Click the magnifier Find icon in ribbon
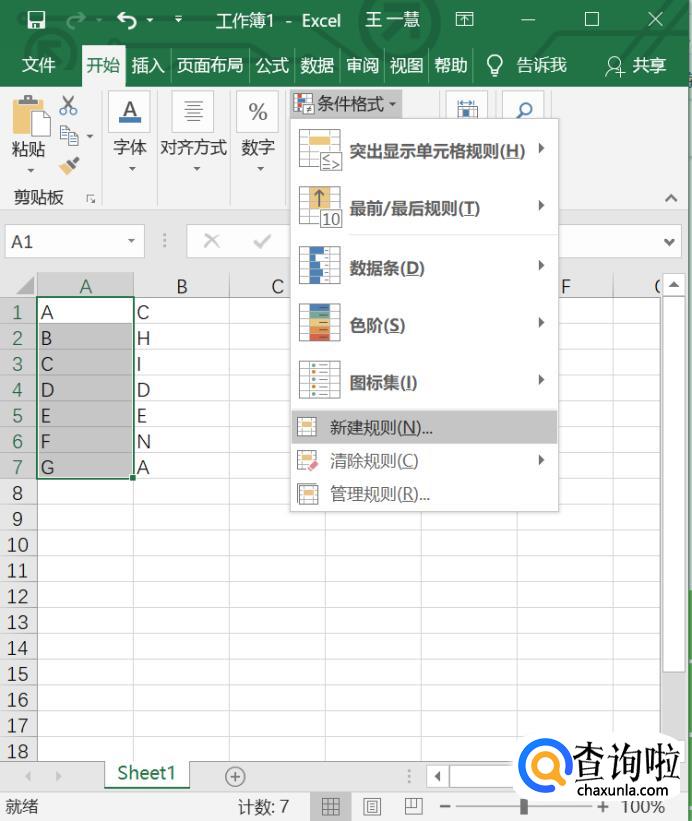Image resolution: width=692 pixels, height=821 pixels. pyautogui.click(x=523, y=109)
